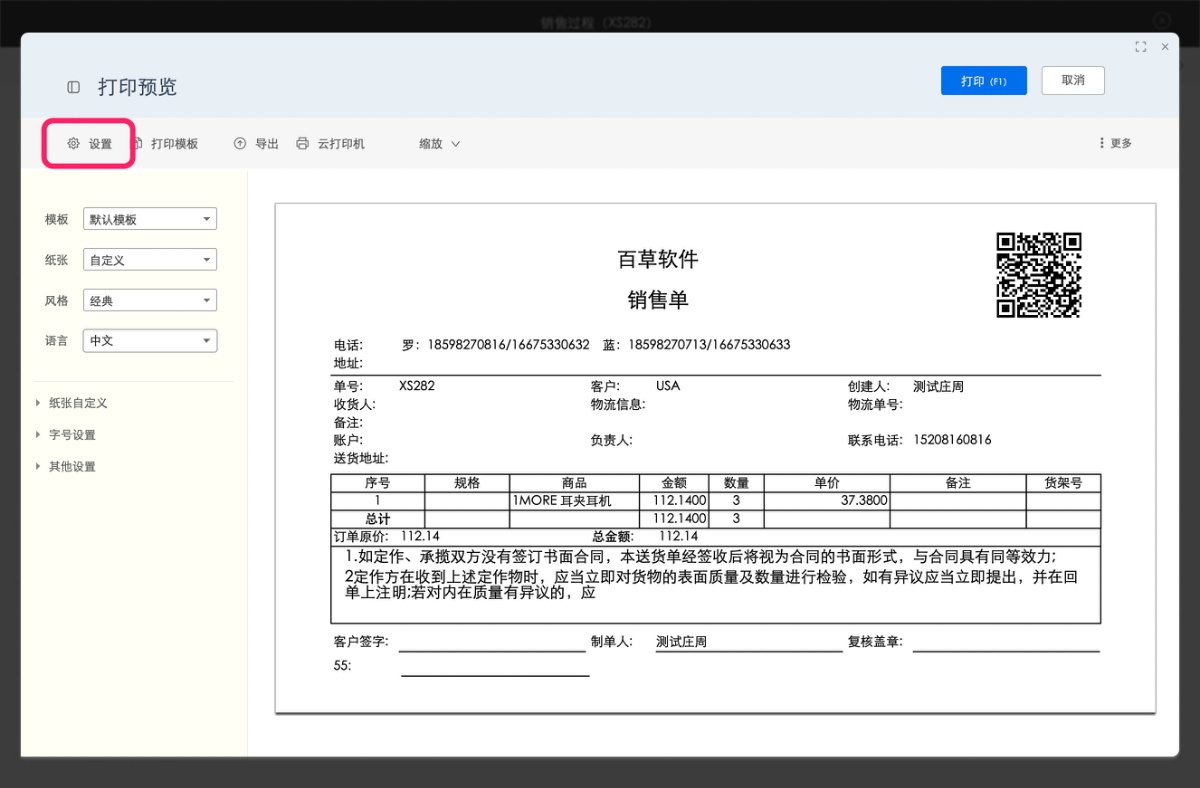Click unit price 37.3800
Image resolution: width=1200 pixels, height=788 pixels.
click(x=864, y=500)
